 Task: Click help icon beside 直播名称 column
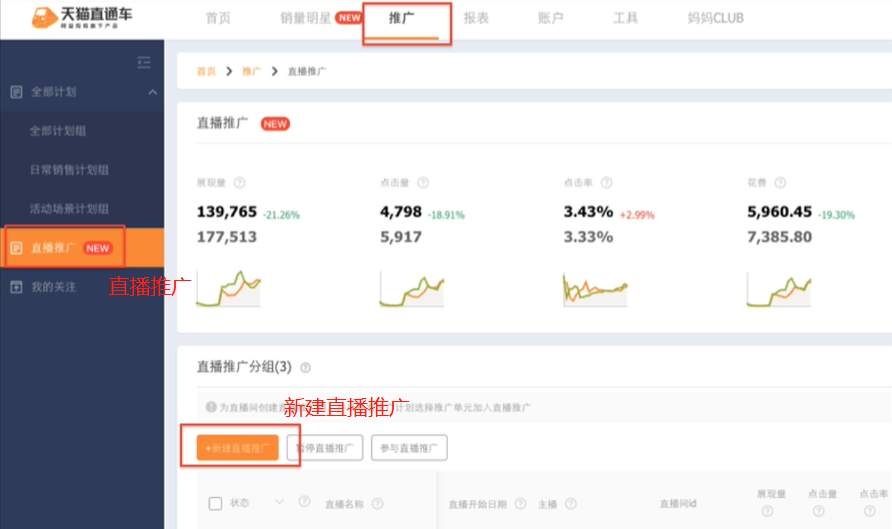click(377, 504)
